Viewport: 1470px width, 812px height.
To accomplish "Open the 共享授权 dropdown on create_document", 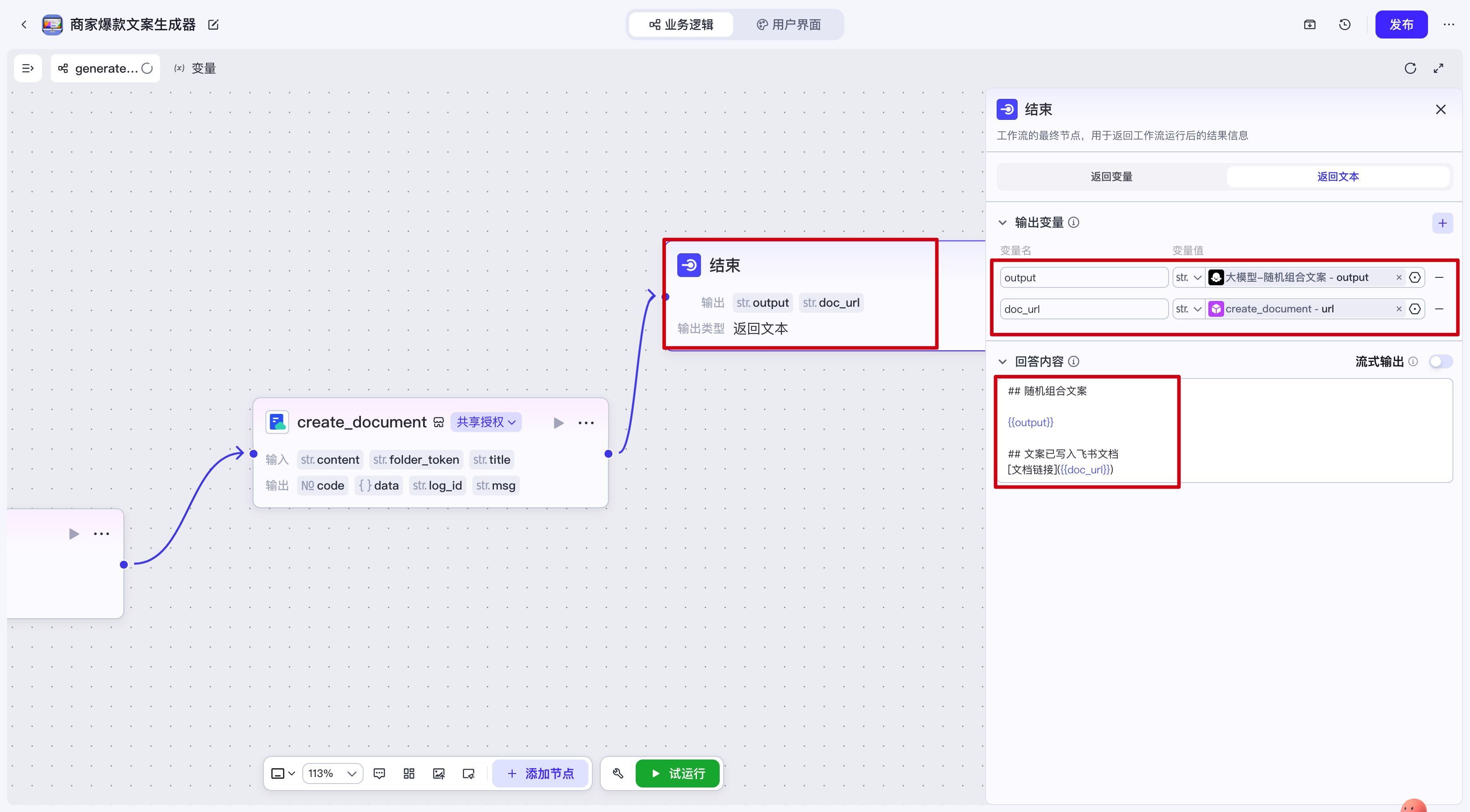I will coord(486,422).
